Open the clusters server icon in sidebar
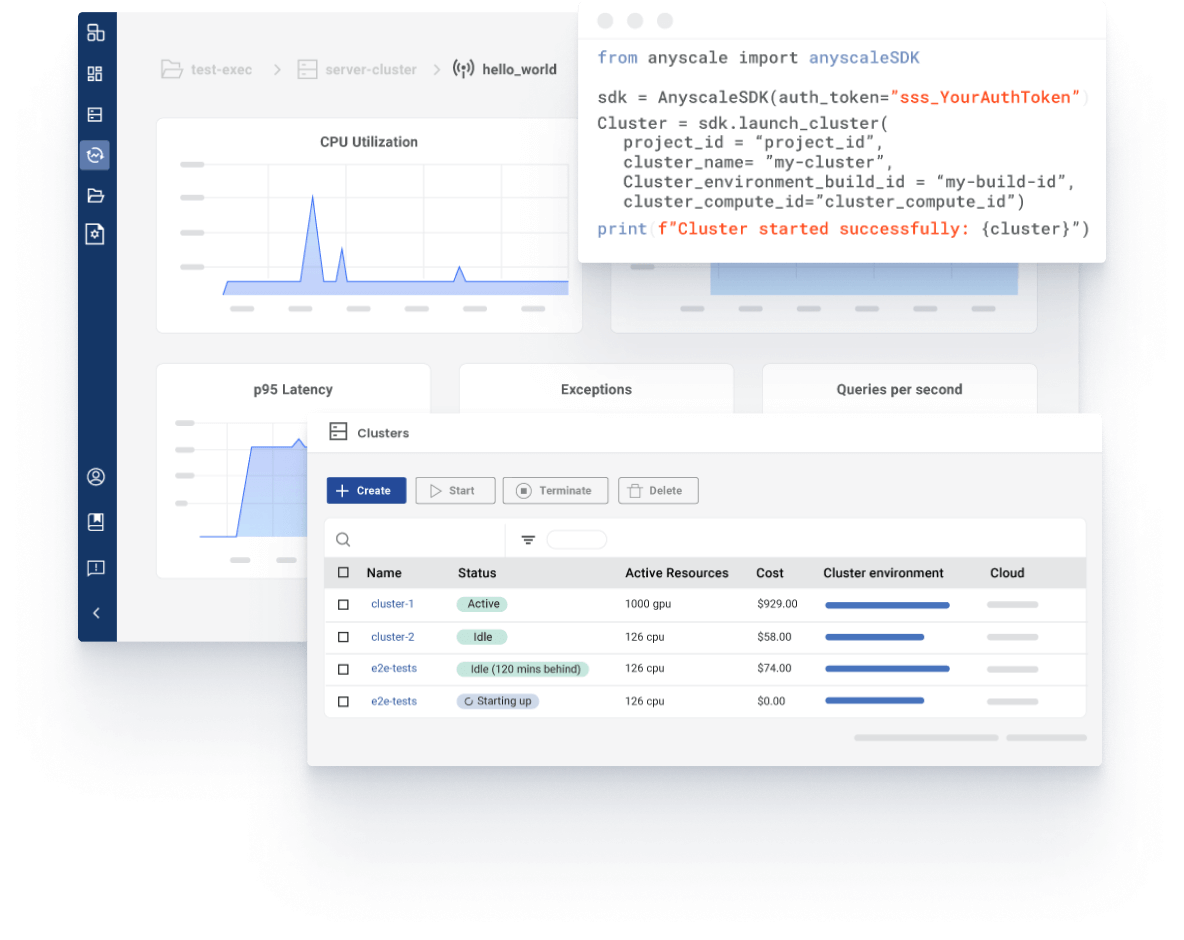This screenshot has width=1184, height=940. pos(95,114)
